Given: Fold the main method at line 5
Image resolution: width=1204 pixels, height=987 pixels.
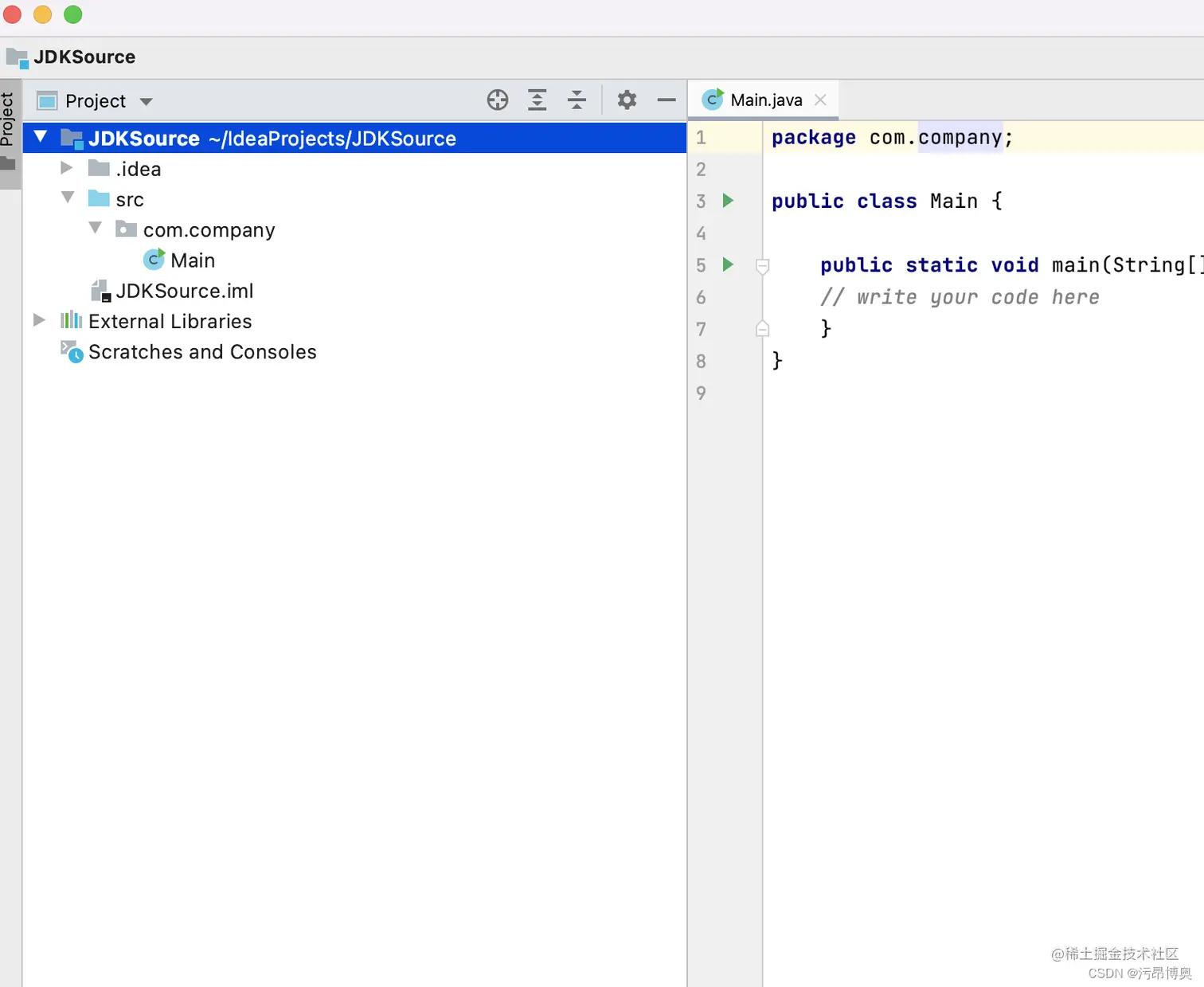Looking at the screenshot, I should pyautogui.click(x=762, y=266).
